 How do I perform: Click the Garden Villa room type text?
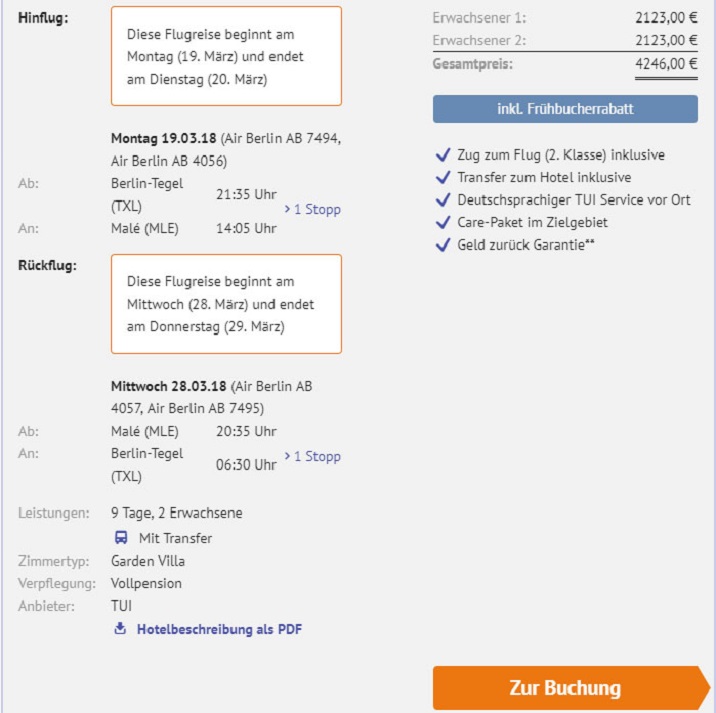click(x=148, y=561)
